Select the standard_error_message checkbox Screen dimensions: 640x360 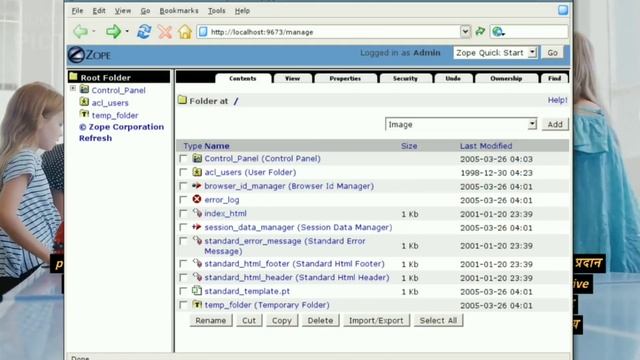coord(183,241)
